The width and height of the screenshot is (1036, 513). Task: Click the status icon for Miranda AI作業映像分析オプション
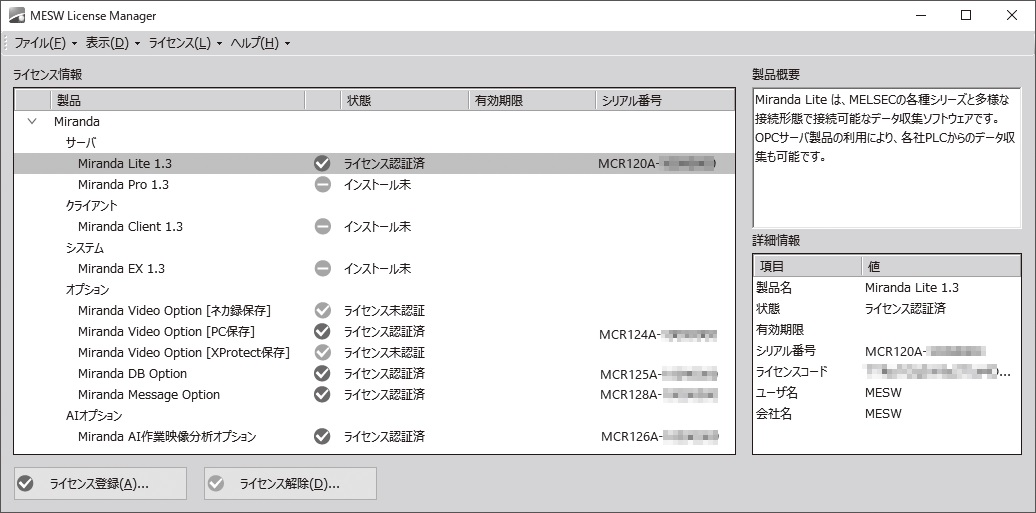tap(322, 436)
